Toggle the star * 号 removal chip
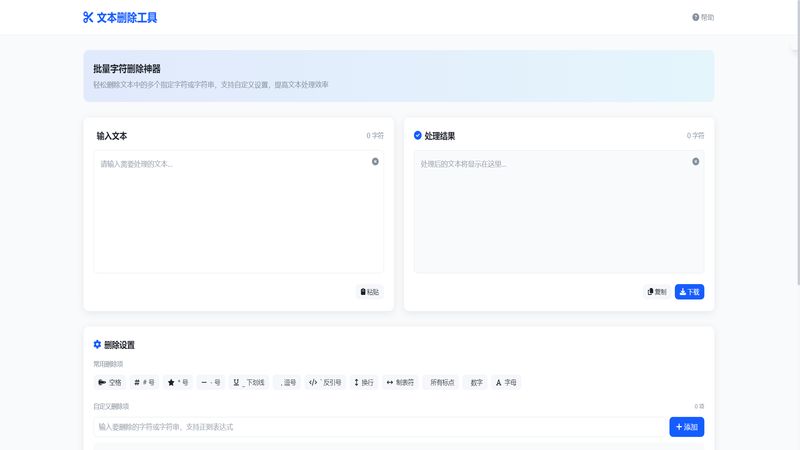 click(x=178, y=382)
